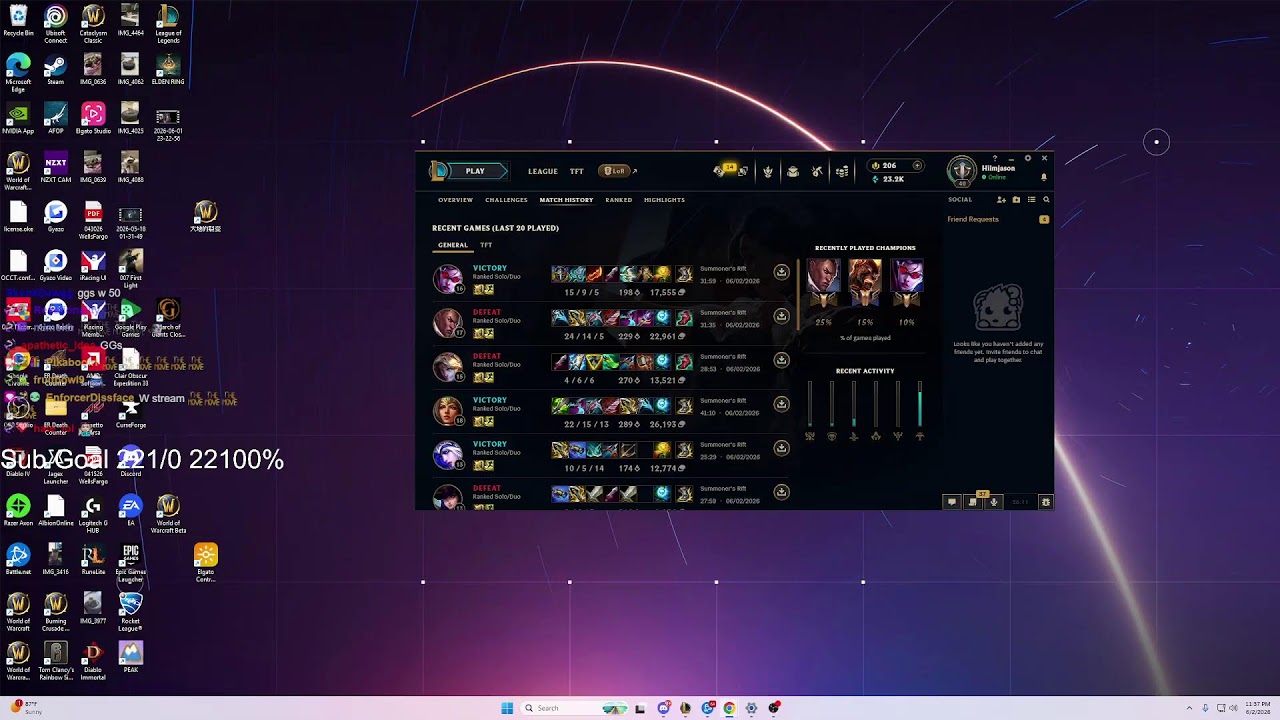Open the TFT game link in the header
Screen dimensions: 1280x720
tap(577, 171)
